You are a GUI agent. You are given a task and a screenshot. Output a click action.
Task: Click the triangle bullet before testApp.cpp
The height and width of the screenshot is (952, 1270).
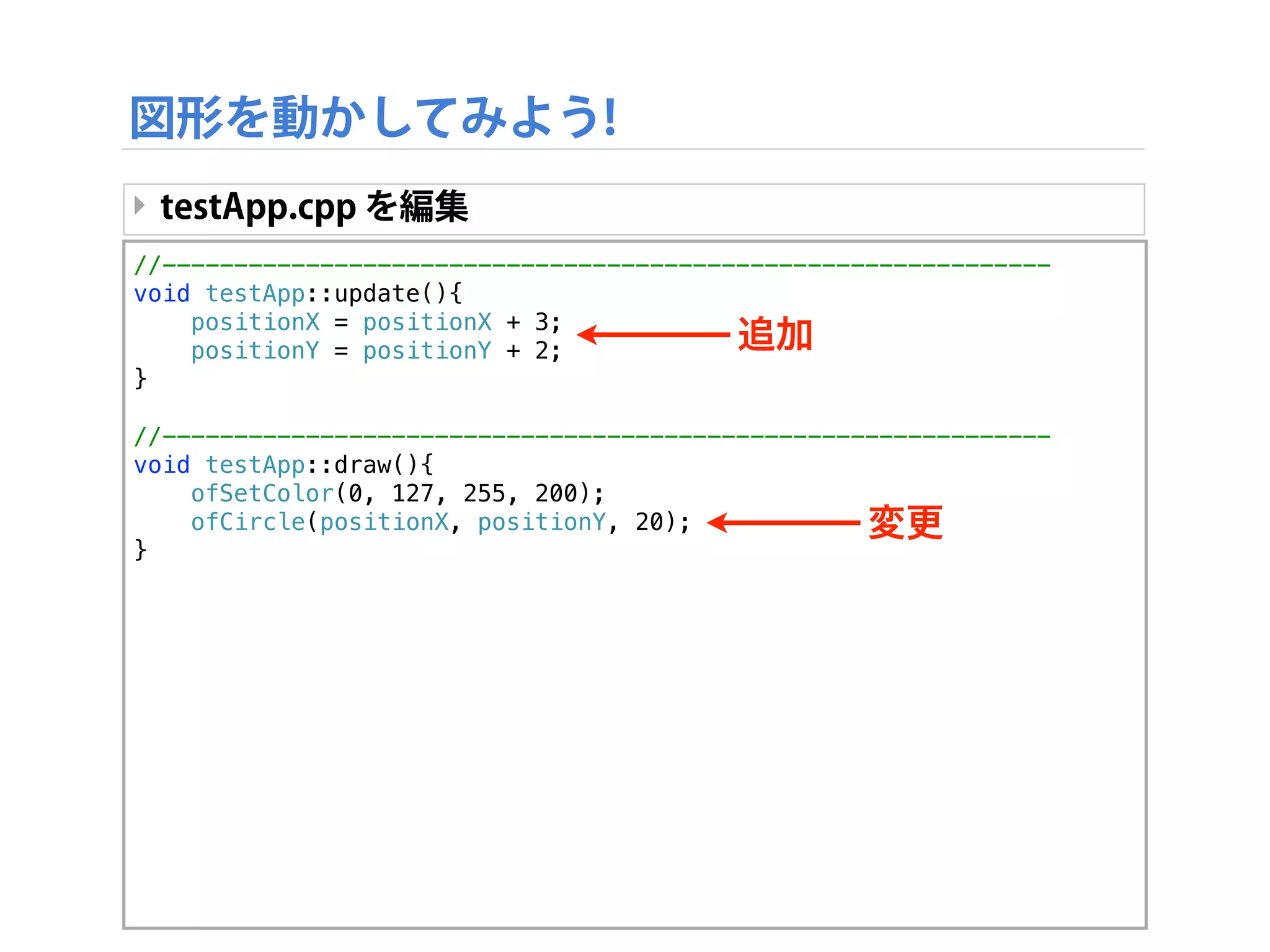pyautogui.click(x=140, y=205)
